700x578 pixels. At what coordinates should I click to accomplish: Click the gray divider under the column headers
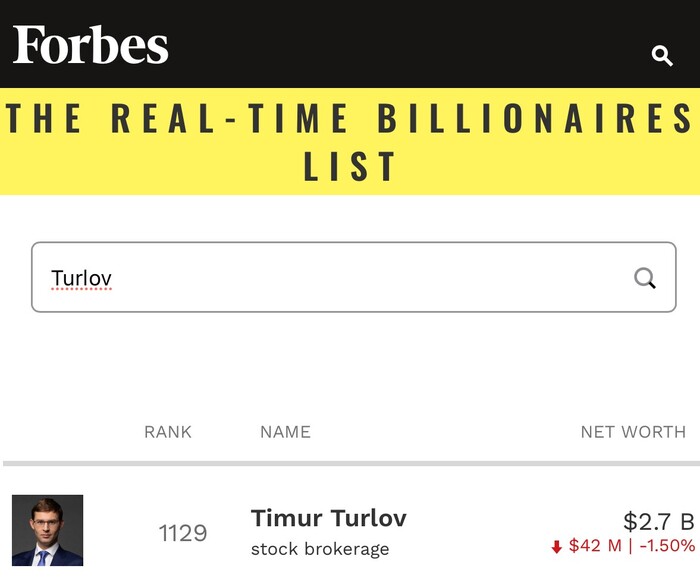[350, 464]
